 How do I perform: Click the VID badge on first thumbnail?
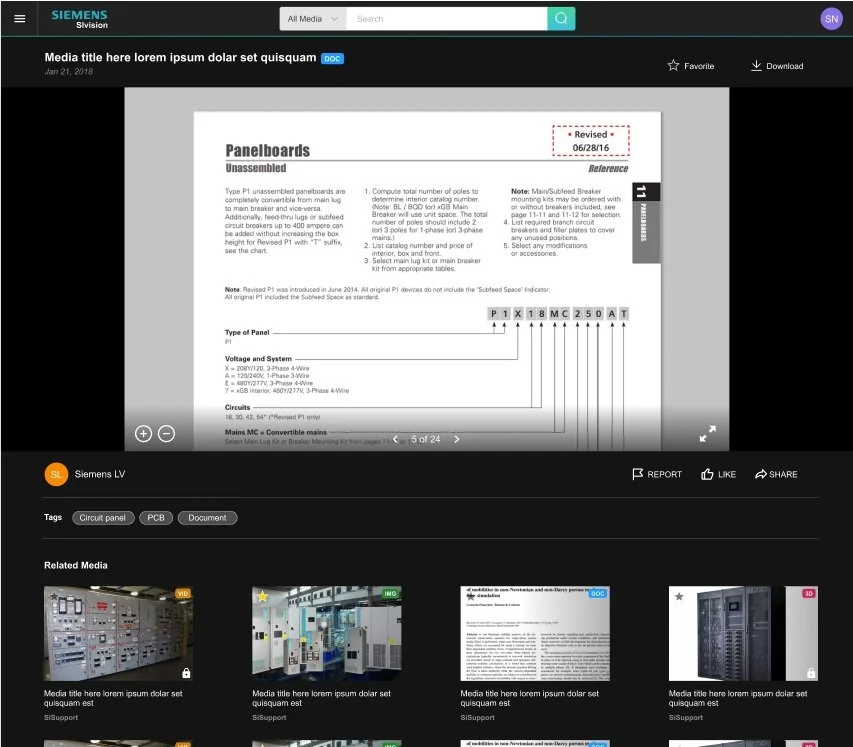(182, 594)
